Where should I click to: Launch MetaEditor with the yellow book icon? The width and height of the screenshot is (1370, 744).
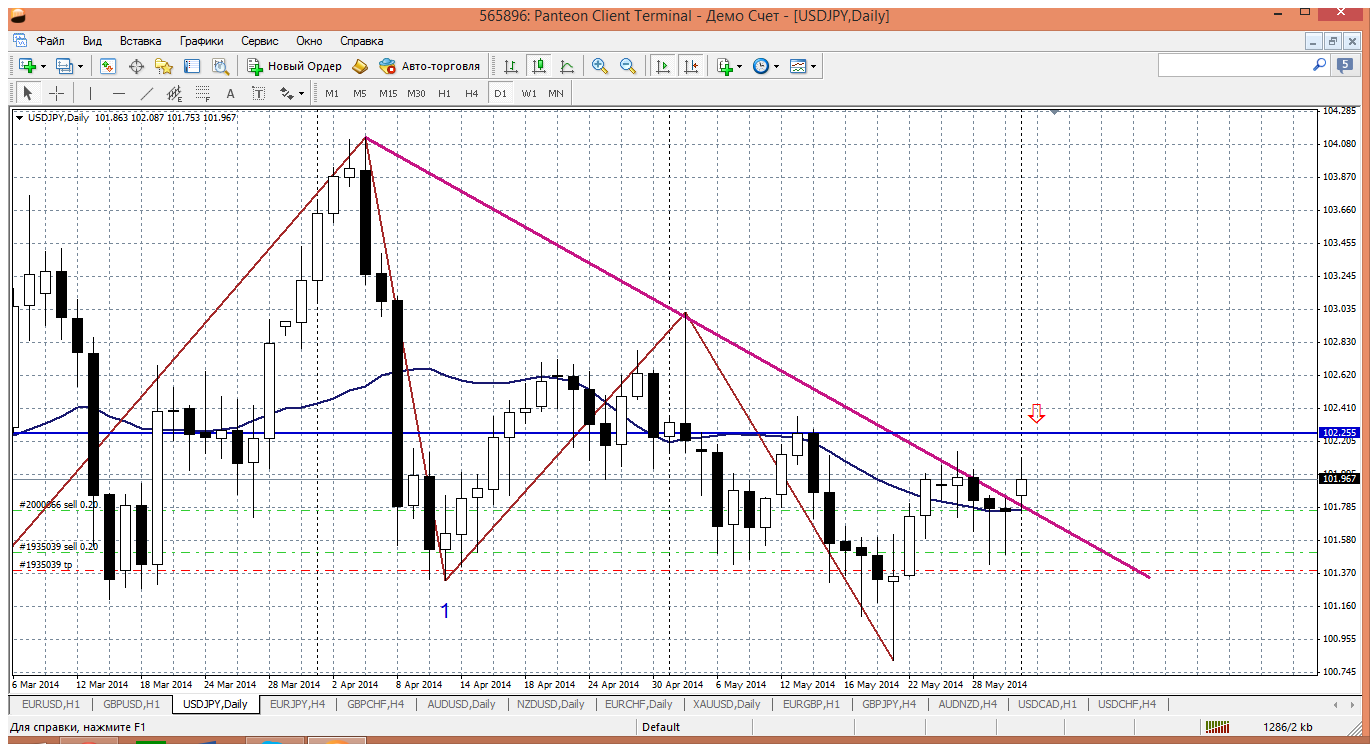360,66
